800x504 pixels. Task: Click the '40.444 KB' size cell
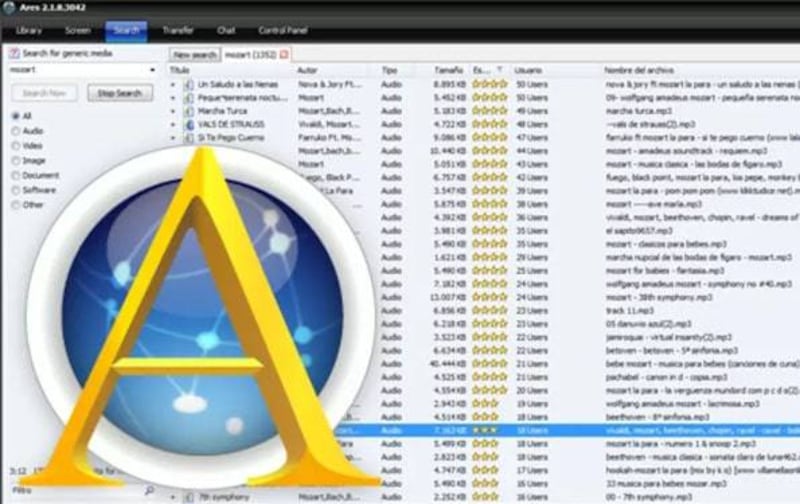pyautogui.click(x=448, y=364)
